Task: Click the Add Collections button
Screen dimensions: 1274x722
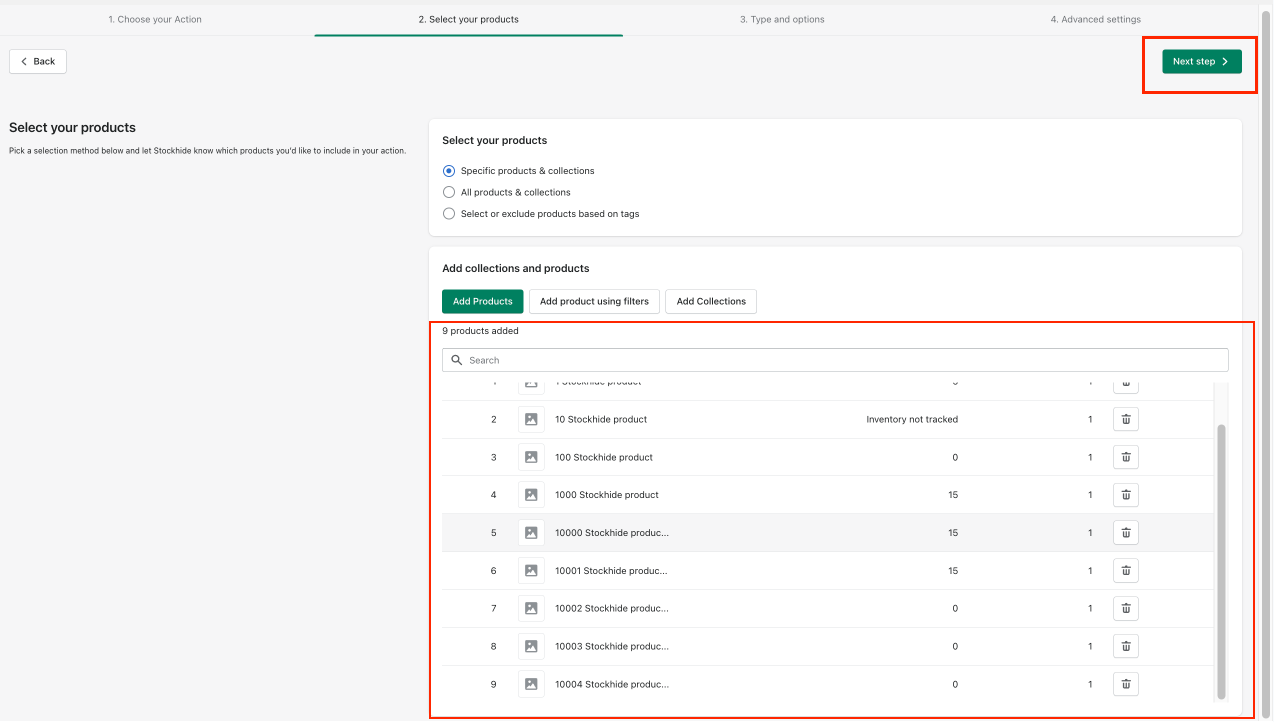Action: tap(711, 301)
